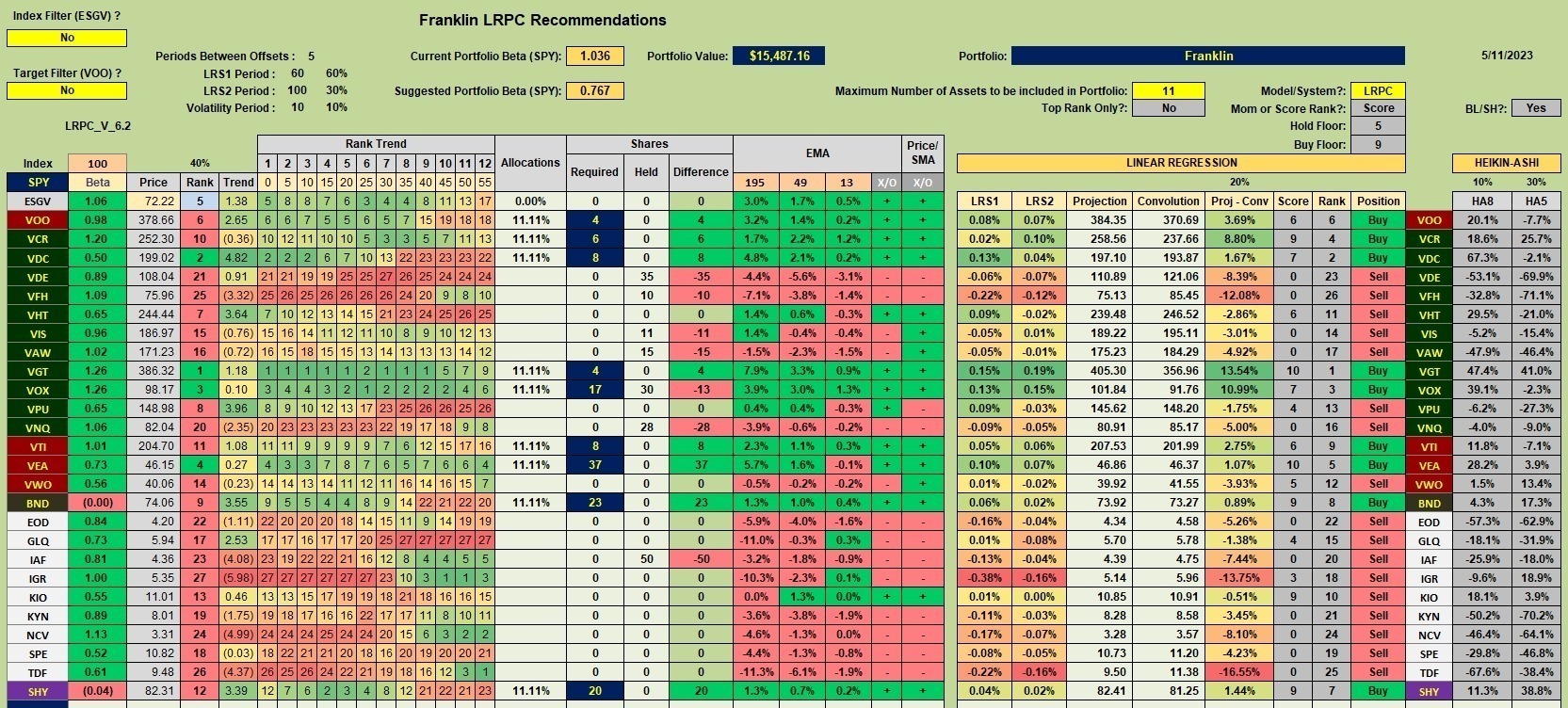This screenshot has height=708, width=1568.
Task: Click the ESGV allocation cell 0.00%
Action: click(530, 201)
